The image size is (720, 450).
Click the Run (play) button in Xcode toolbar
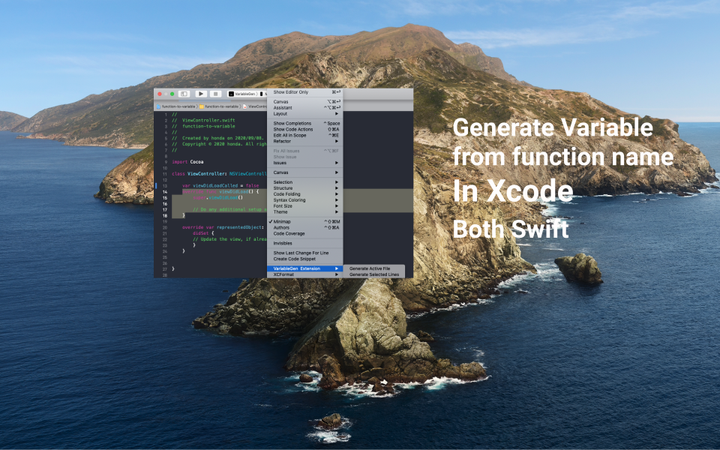coord(201,94)
